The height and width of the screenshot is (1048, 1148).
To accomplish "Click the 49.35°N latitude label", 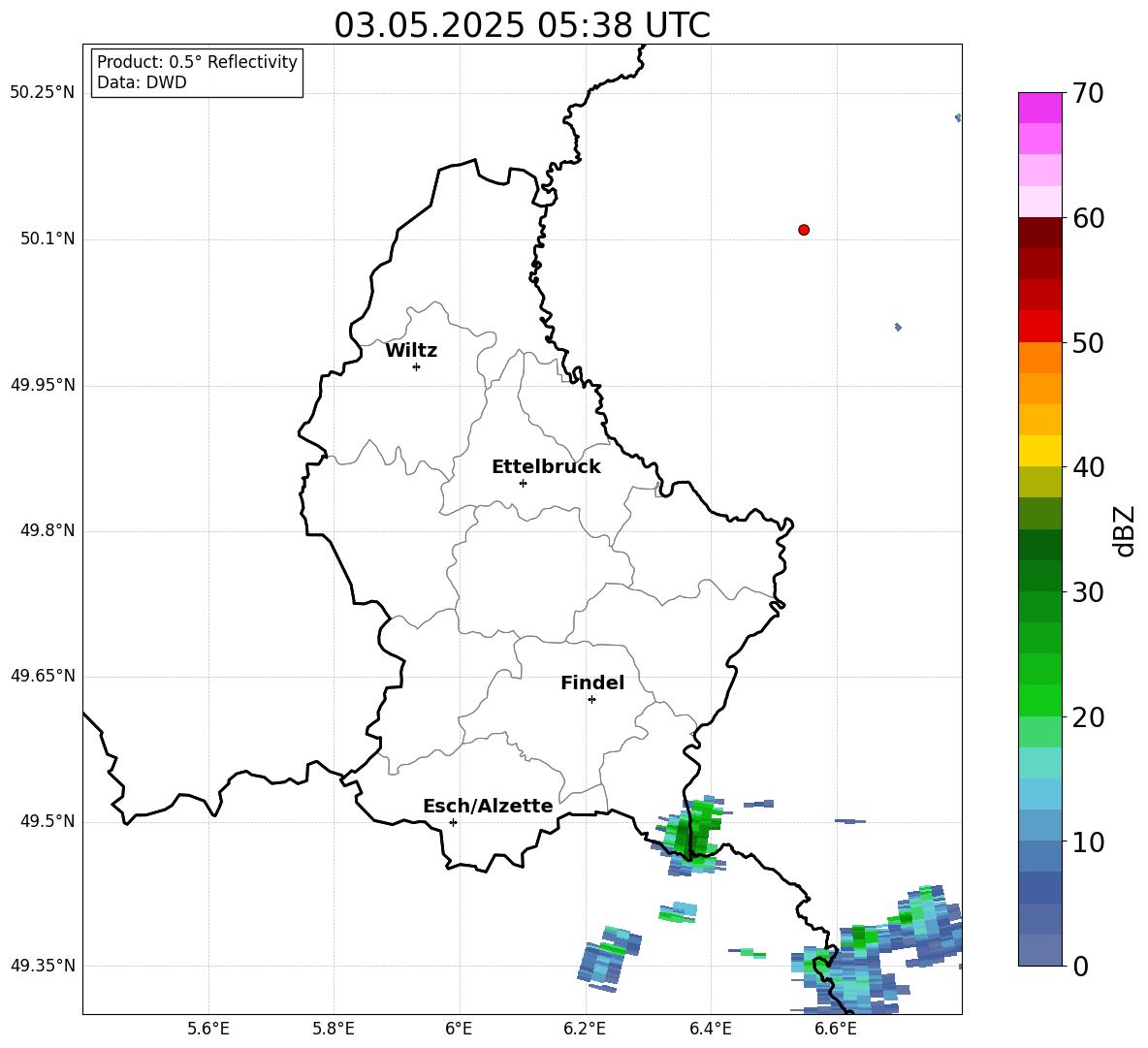I will pyautogui.click(x=43, y=966).
